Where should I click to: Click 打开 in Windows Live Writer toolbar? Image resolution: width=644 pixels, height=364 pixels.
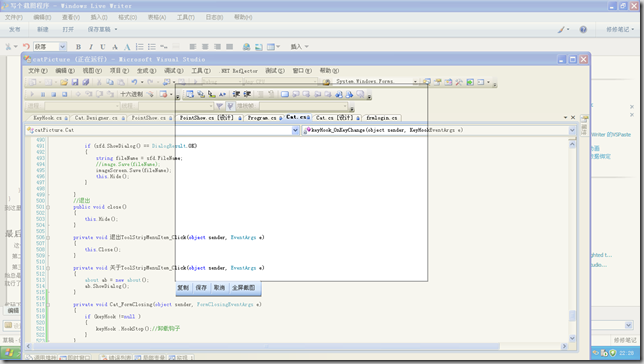(x=68, y=29)
